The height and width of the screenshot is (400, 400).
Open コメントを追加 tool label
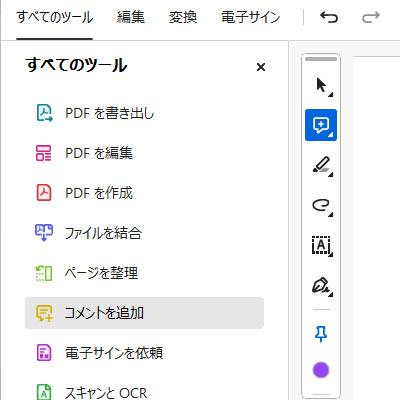pyautogui.click(x=104, y=313)
